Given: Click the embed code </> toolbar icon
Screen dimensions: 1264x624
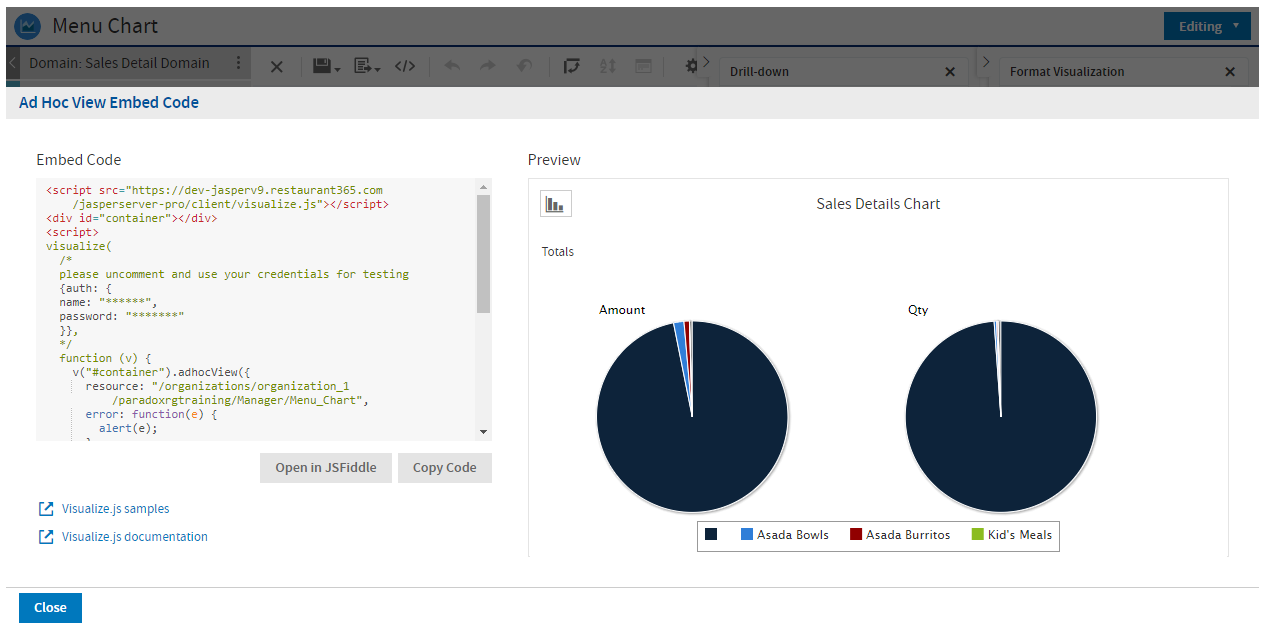Looking at the screenshot, I should coord(405,66).
